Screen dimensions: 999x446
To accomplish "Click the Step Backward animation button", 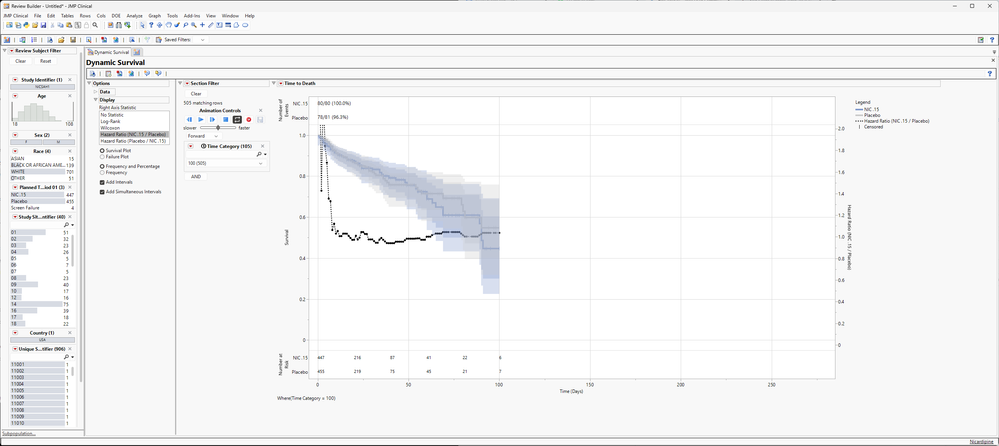I will [189, 119].
